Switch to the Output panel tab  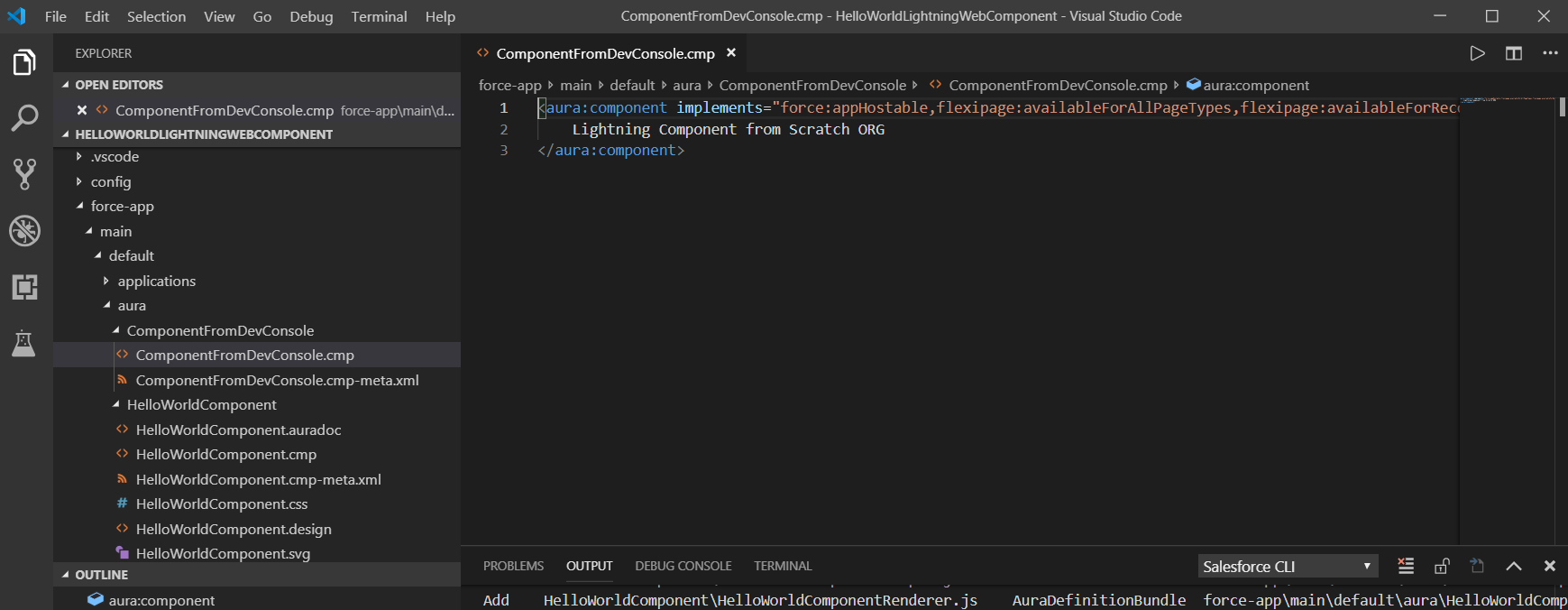(x=589, y=566)
